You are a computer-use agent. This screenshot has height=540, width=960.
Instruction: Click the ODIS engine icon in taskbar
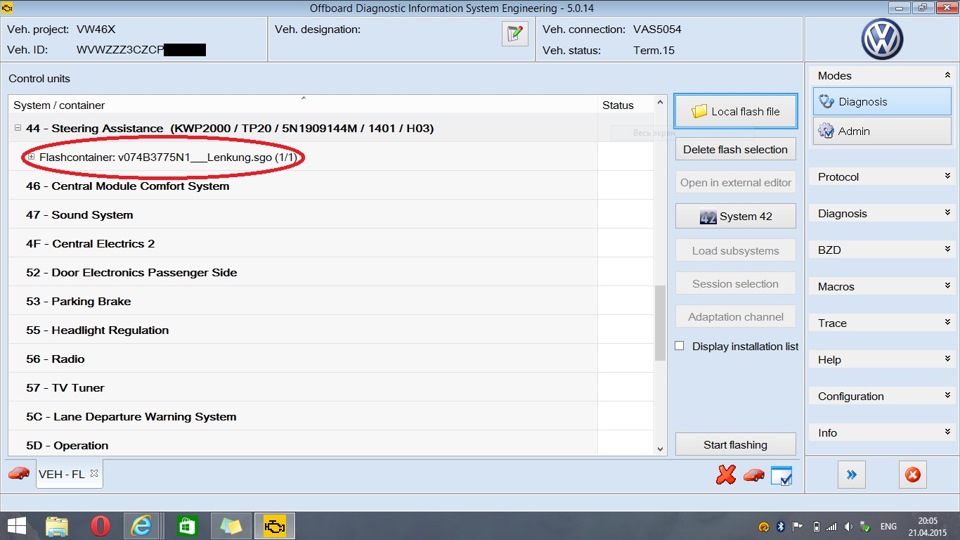point(274,526)
